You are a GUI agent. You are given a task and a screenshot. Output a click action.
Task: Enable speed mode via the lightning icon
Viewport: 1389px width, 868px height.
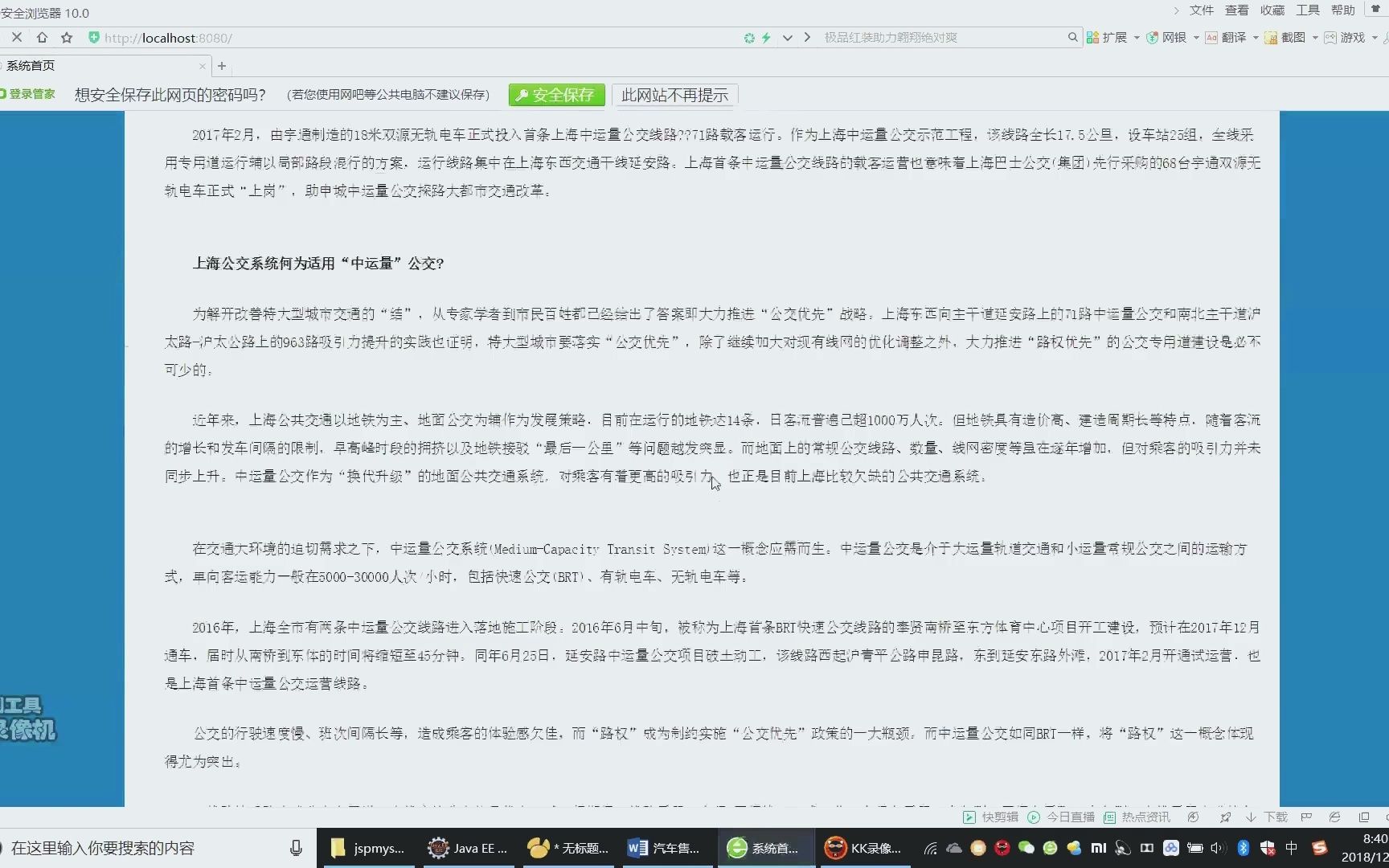pyautogui.click(x=766, y=37)
